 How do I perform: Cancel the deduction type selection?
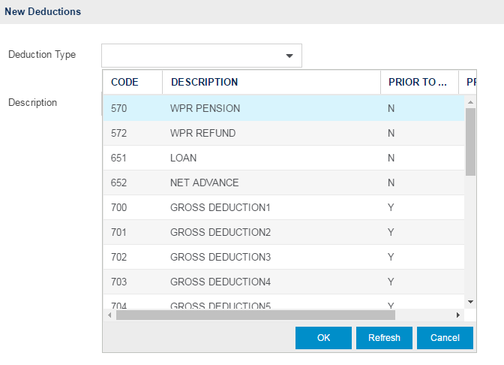pos(445,338)
